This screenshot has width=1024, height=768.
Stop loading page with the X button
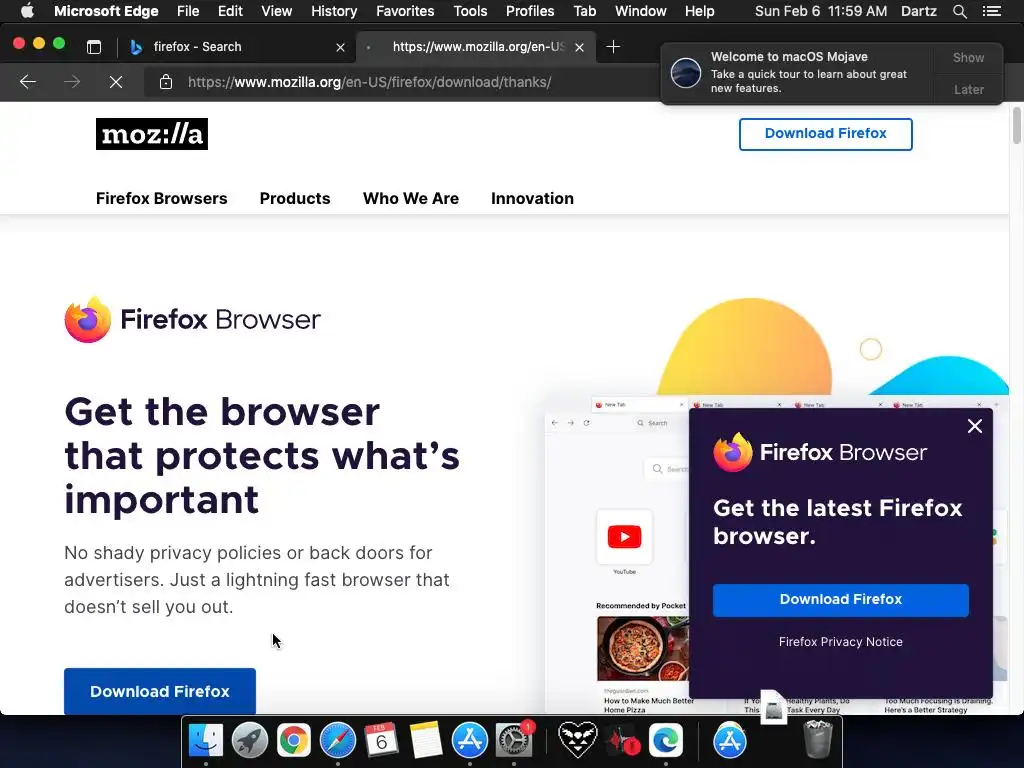(x=116, y=82)
